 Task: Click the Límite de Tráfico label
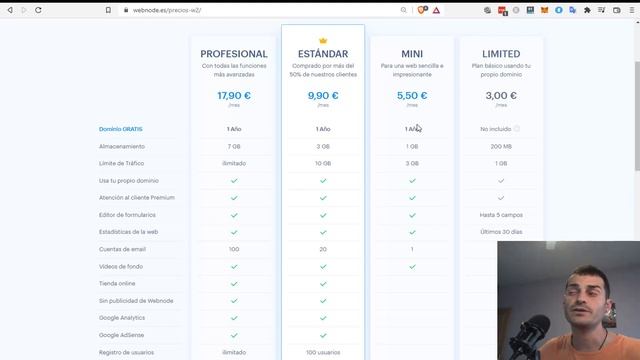[121, 163]
